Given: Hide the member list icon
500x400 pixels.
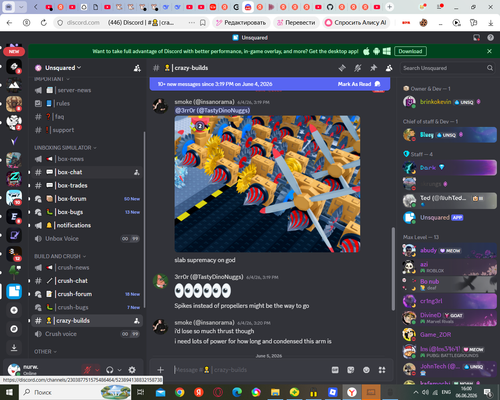Looking at the screenshot, I should point(389,68).
